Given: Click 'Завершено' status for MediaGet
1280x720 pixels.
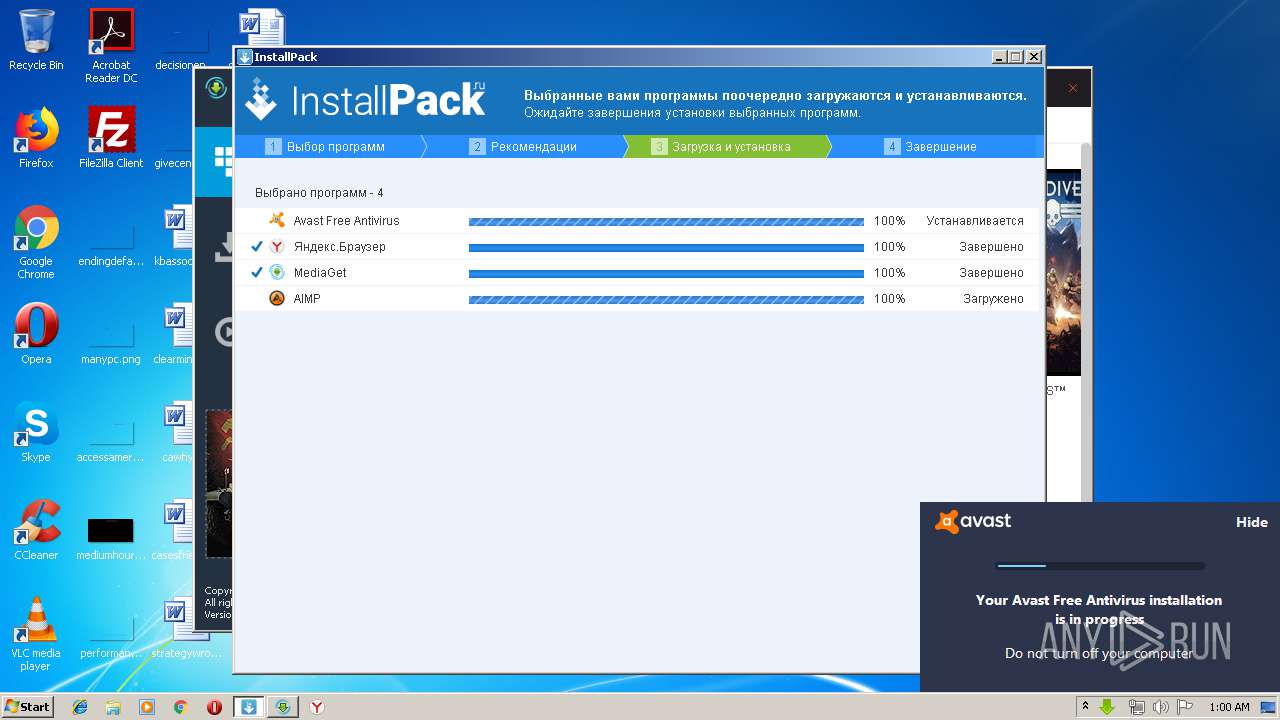Looking at the screenshot, I should [992, 273].
